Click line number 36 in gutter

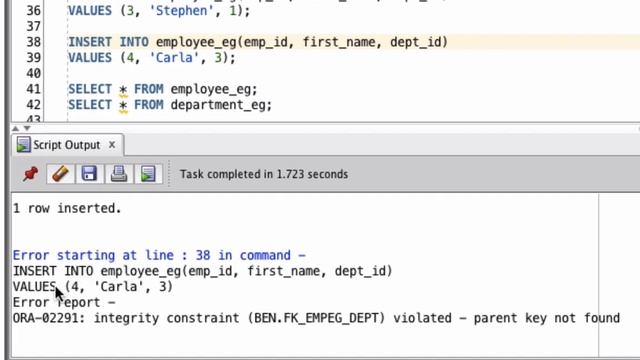33,11
